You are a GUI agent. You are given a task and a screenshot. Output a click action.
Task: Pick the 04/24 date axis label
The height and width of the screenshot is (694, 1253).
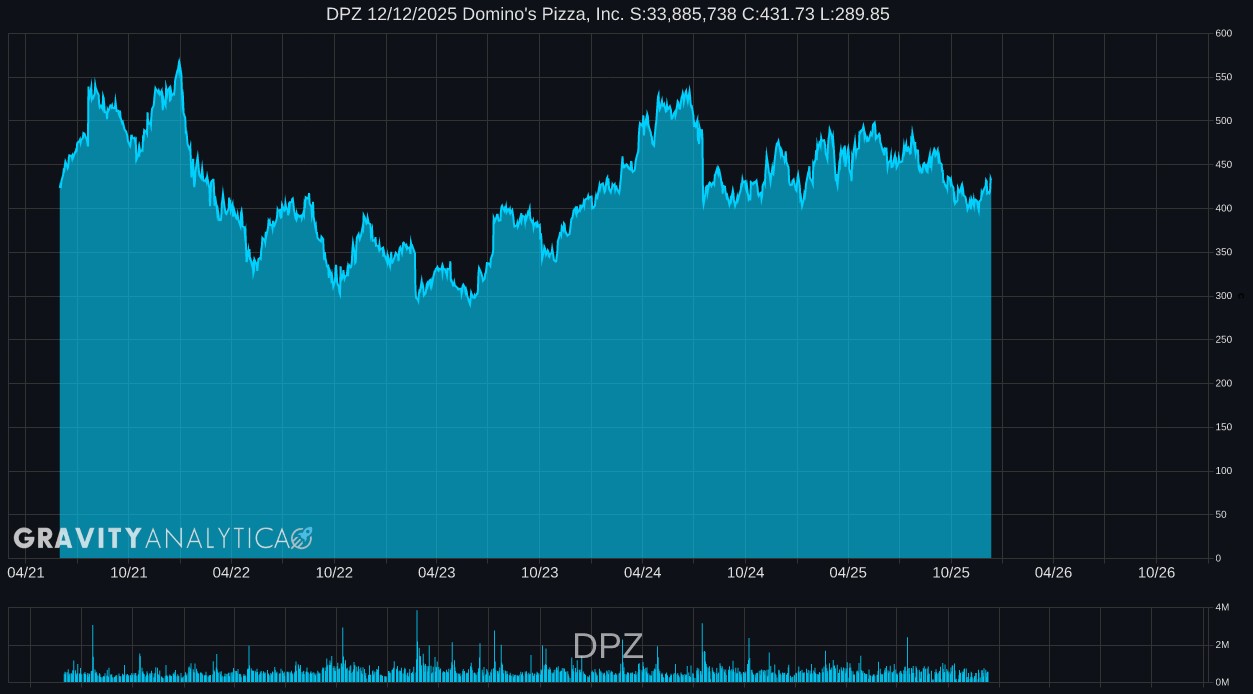pos(642,573)
